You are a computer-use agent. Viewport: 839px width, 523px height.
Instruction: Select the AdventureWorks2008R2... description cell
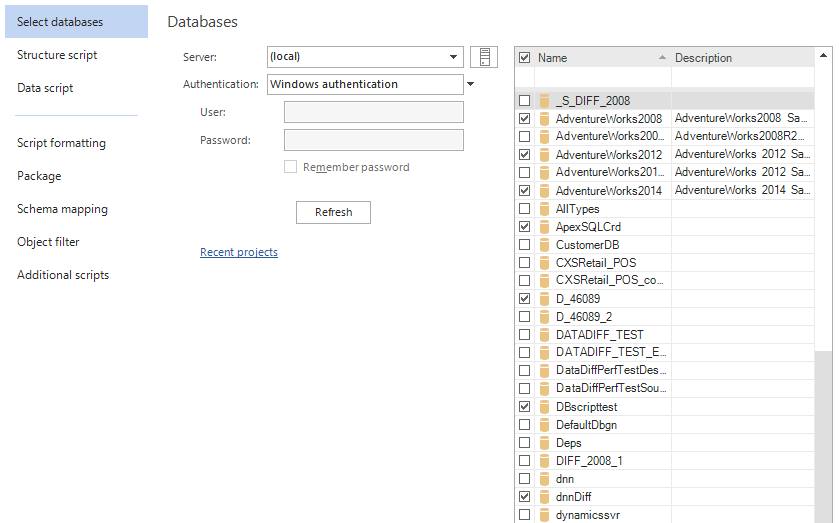743,136
